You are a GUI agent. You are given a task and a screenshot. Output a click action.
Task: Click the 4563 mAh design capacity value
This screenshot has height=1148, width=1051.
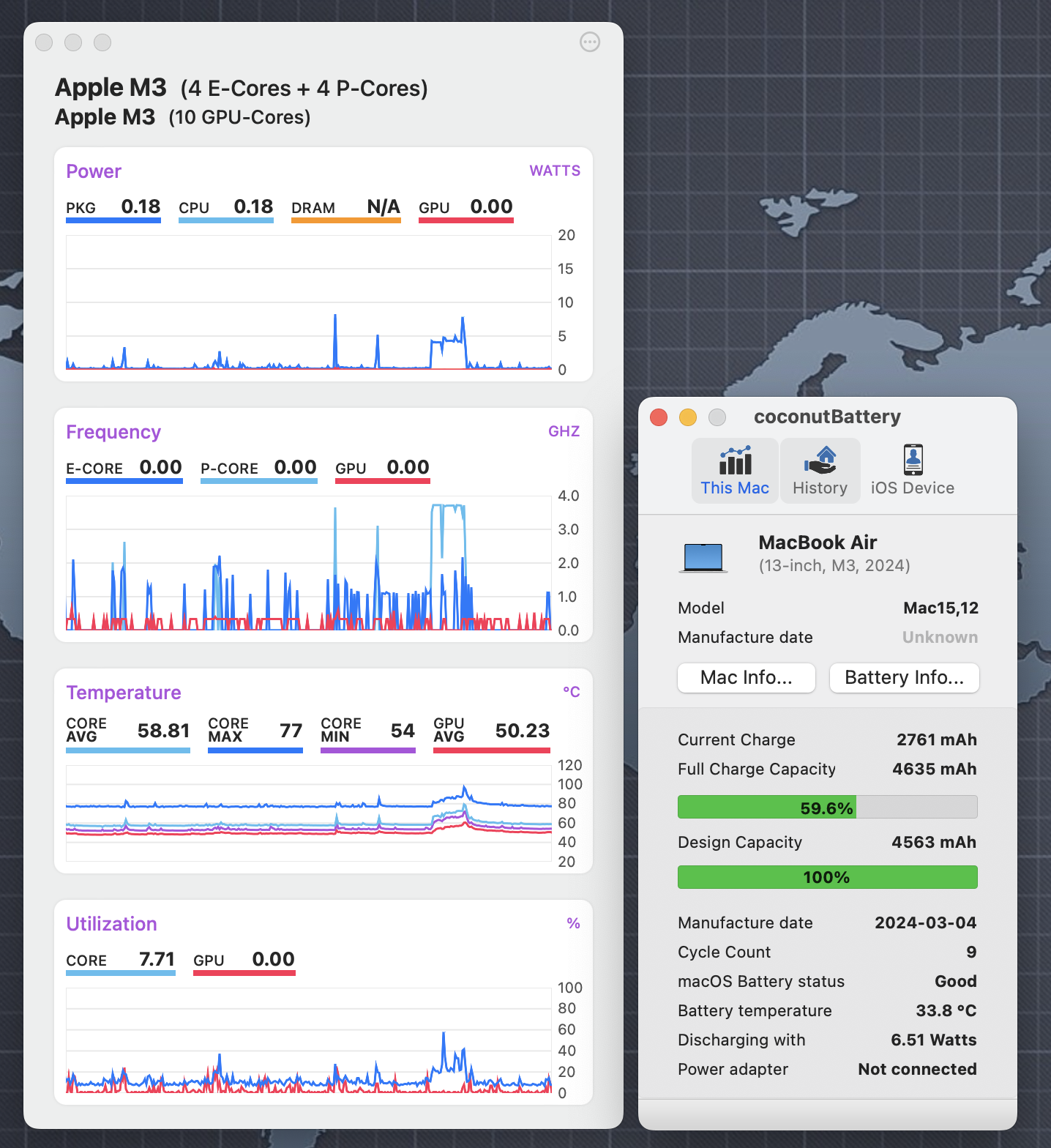[934, 842]
